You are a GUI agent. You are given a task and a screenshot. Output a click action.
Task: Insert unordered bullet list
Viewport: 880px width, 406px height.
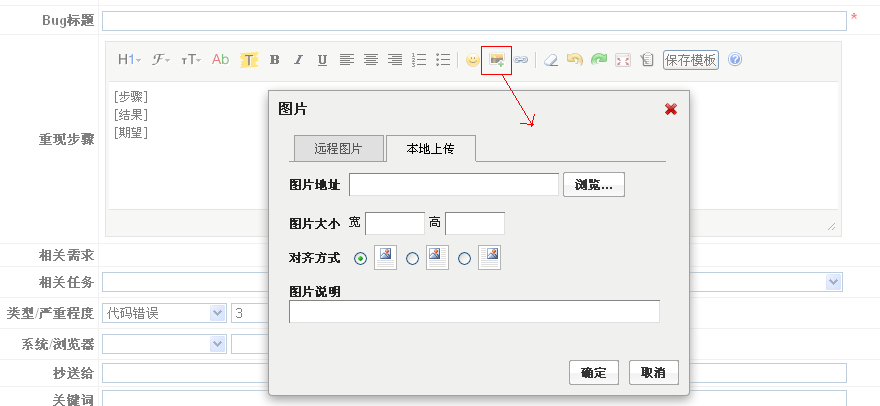pyautogui.click(x=443, y=60)
